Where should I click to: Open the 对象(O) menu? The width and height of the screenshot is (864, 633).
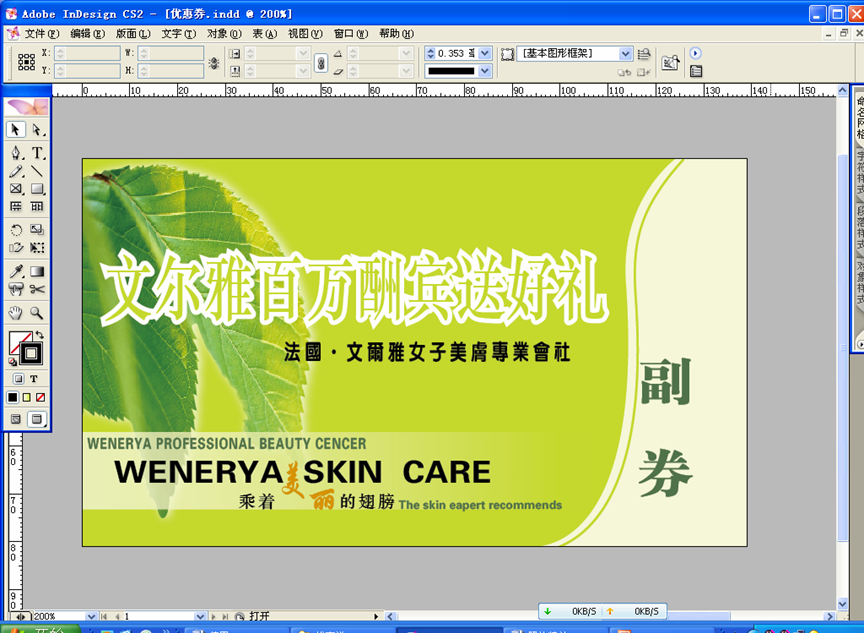(x=223, y=33)
